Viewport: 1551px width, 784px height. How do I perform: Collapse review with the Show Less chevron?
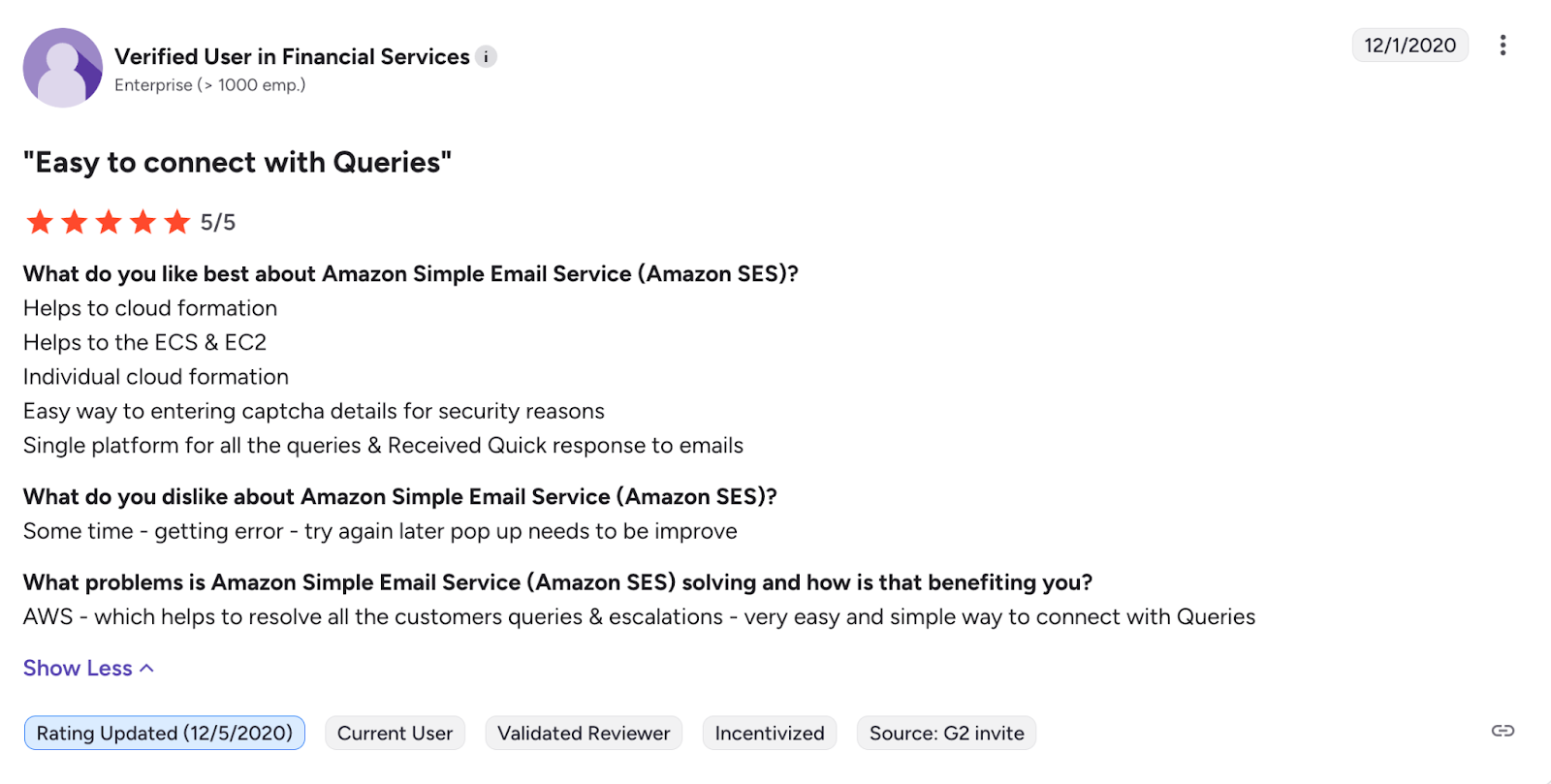point(147,669)
